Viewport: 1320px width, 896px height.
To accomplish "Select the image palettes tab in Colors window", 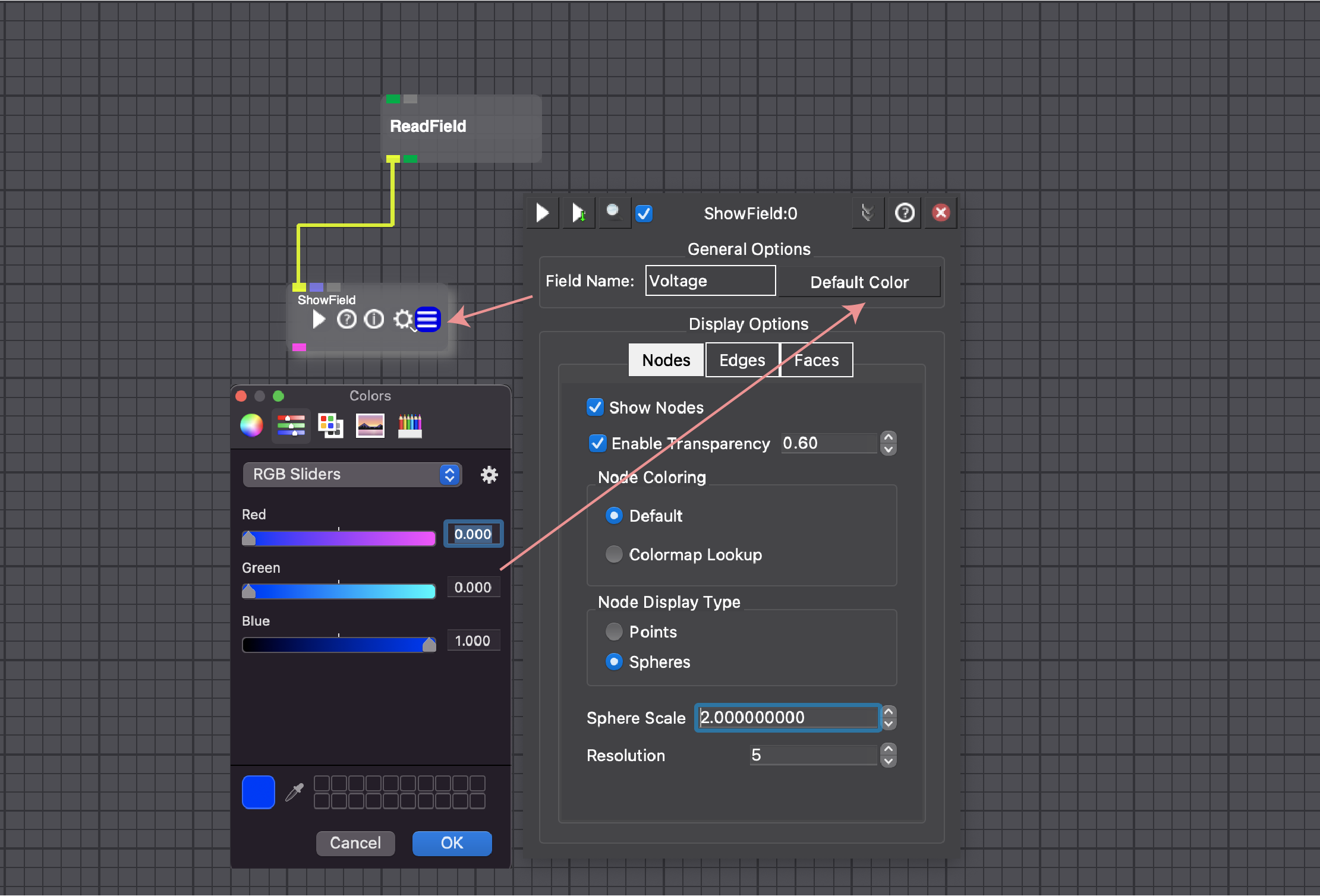I will 370,425.
